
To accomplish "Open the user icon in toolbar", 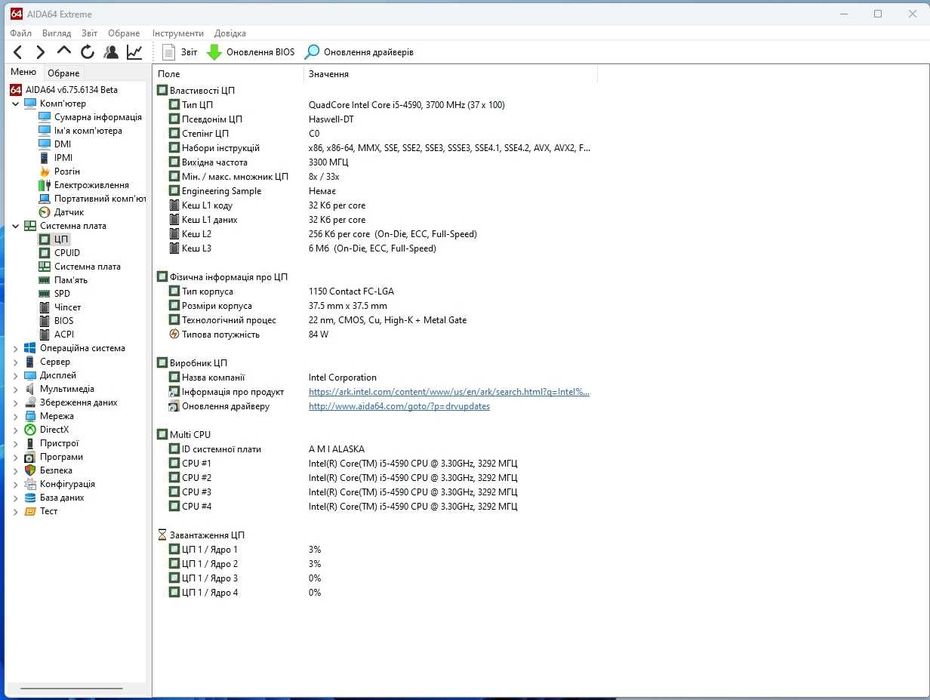I will pos(111,52).
